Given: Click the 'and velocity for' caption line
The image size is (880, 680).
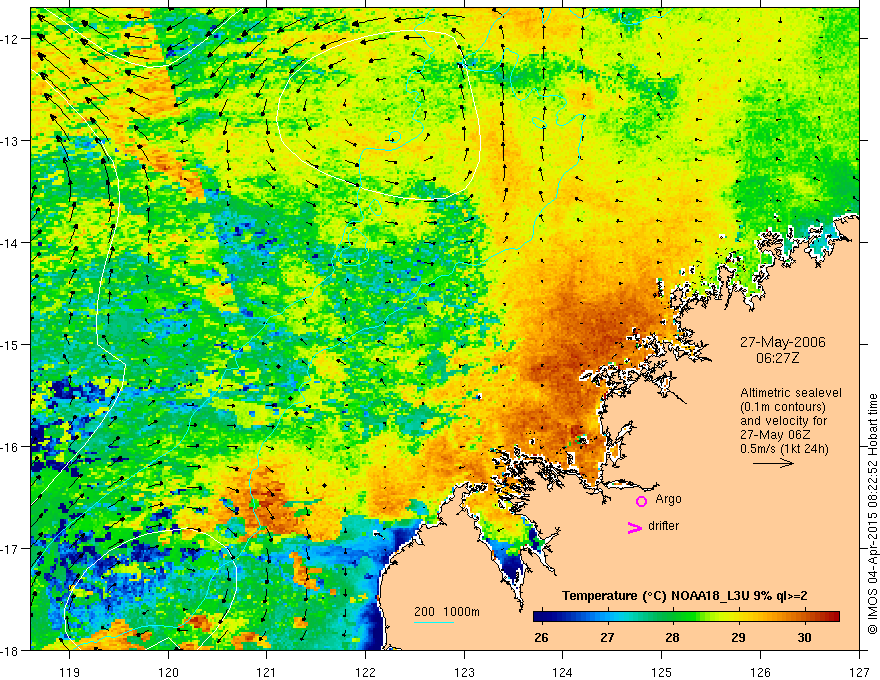Looking at the screenshot, I should (x=783, y=421).
